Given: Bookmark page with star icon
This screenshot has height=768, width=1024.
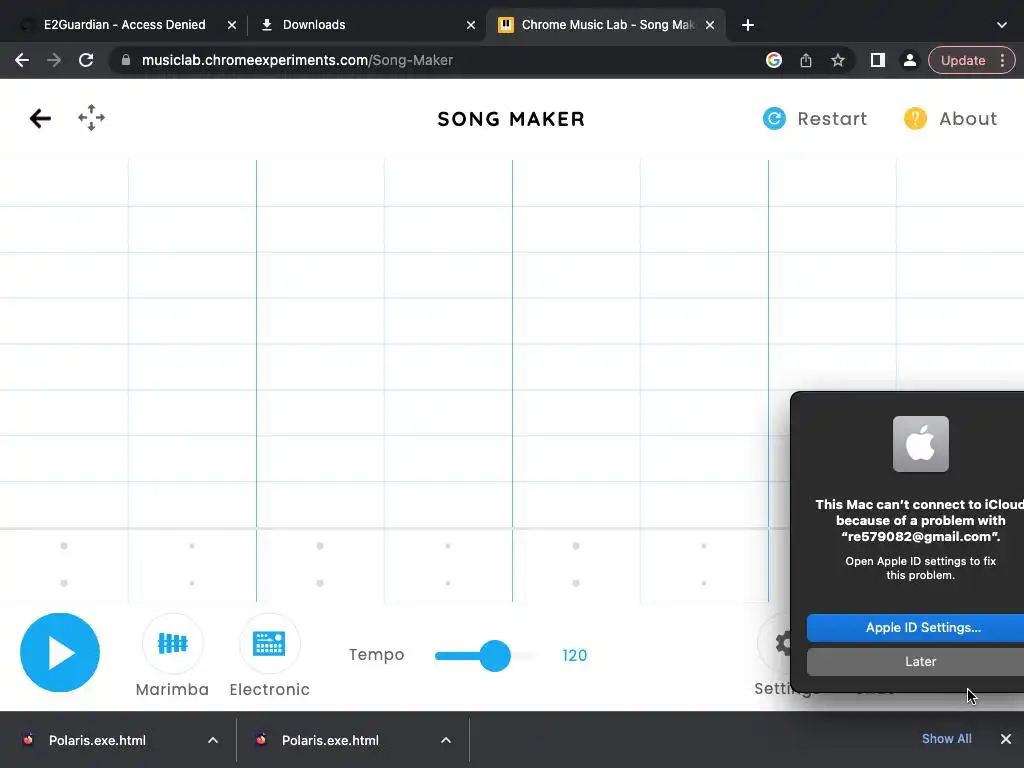Looking at the screenshot, I should click(x=838, y=60).
